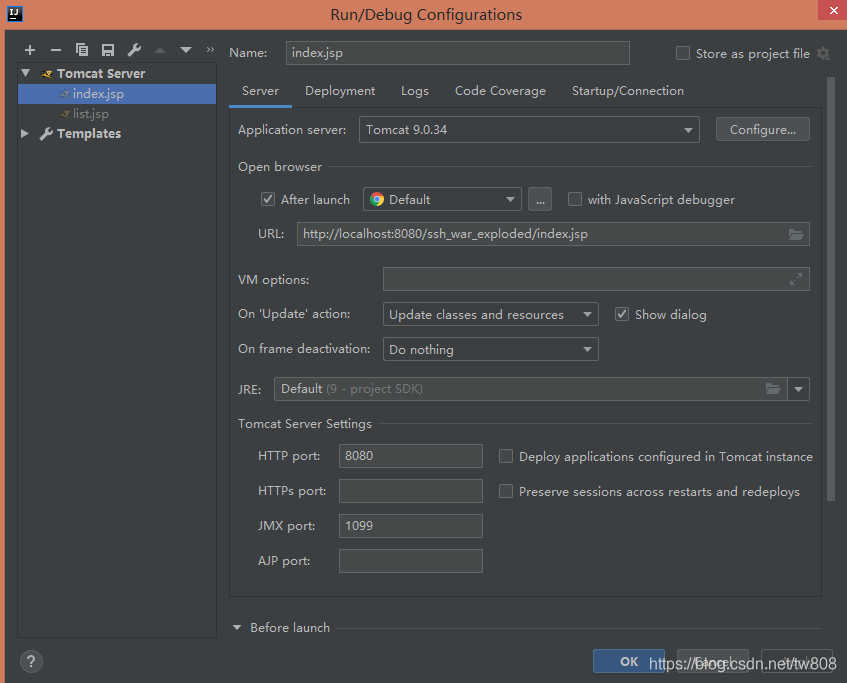
Task: Click the VM options input field
Action: coord(596,279)
